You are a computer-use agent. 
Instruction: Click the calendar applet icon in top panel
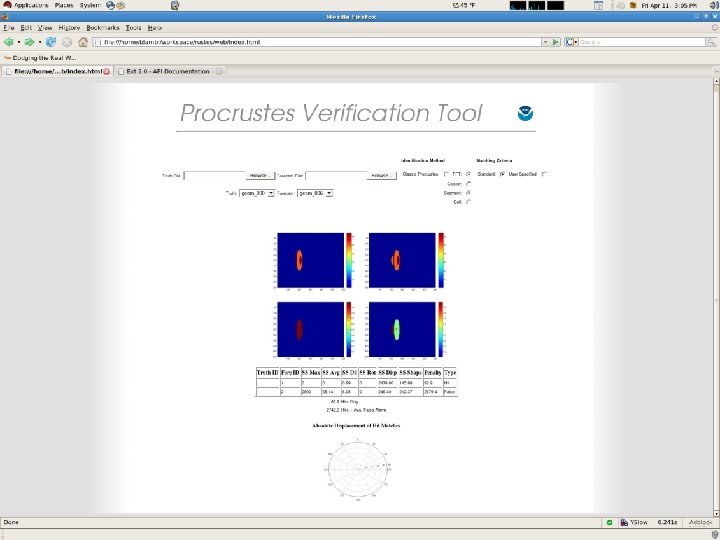(598, 6)
